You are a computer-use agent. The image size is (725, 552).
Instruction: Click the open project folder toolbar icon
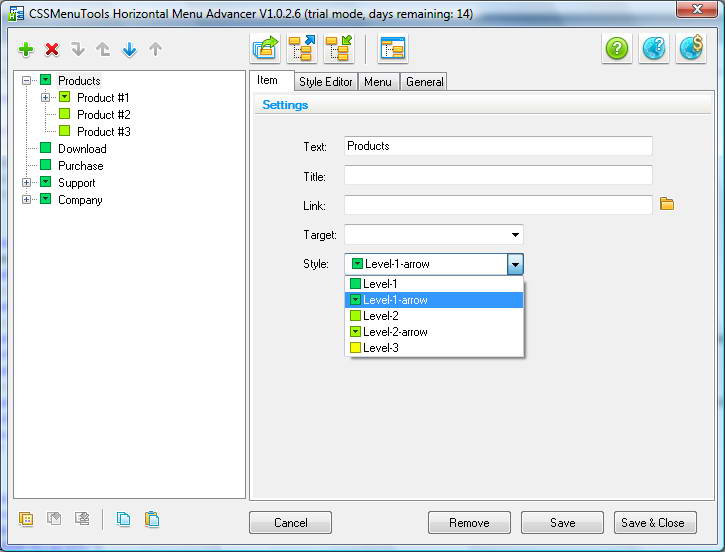point(265,48)
